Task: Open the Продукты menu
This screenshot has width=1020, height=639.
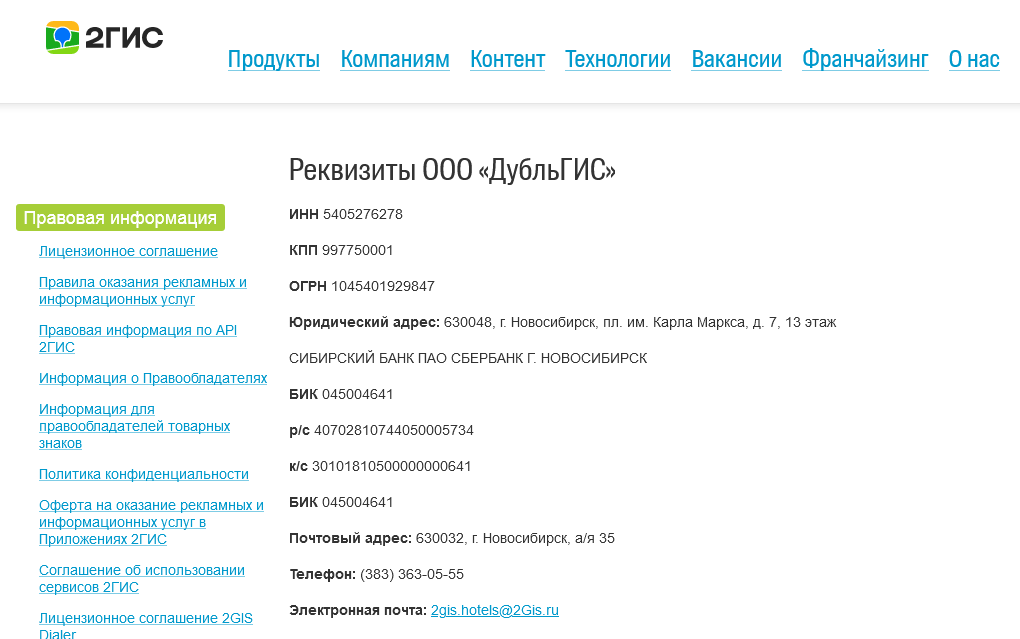Action: [x=274, y=59]
